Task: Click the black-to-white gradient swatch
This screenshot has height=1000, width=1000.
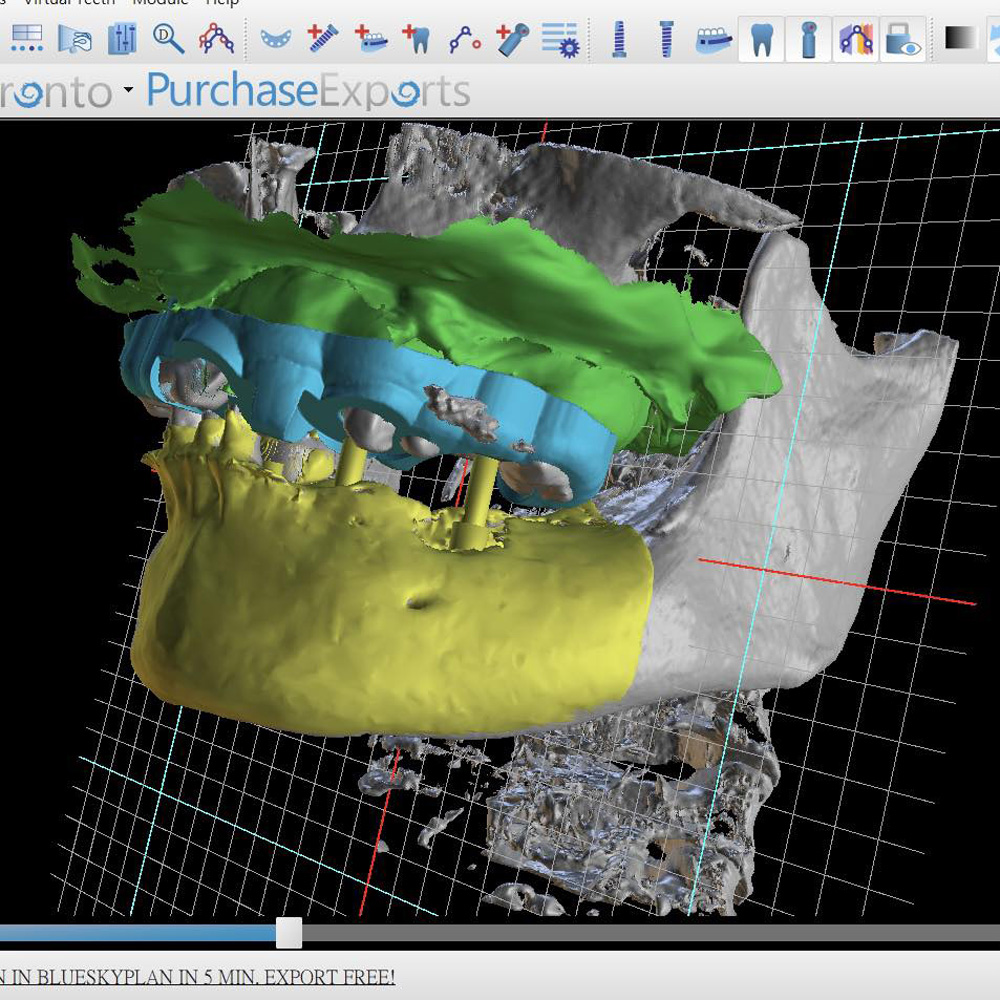Action: point(961,39)
